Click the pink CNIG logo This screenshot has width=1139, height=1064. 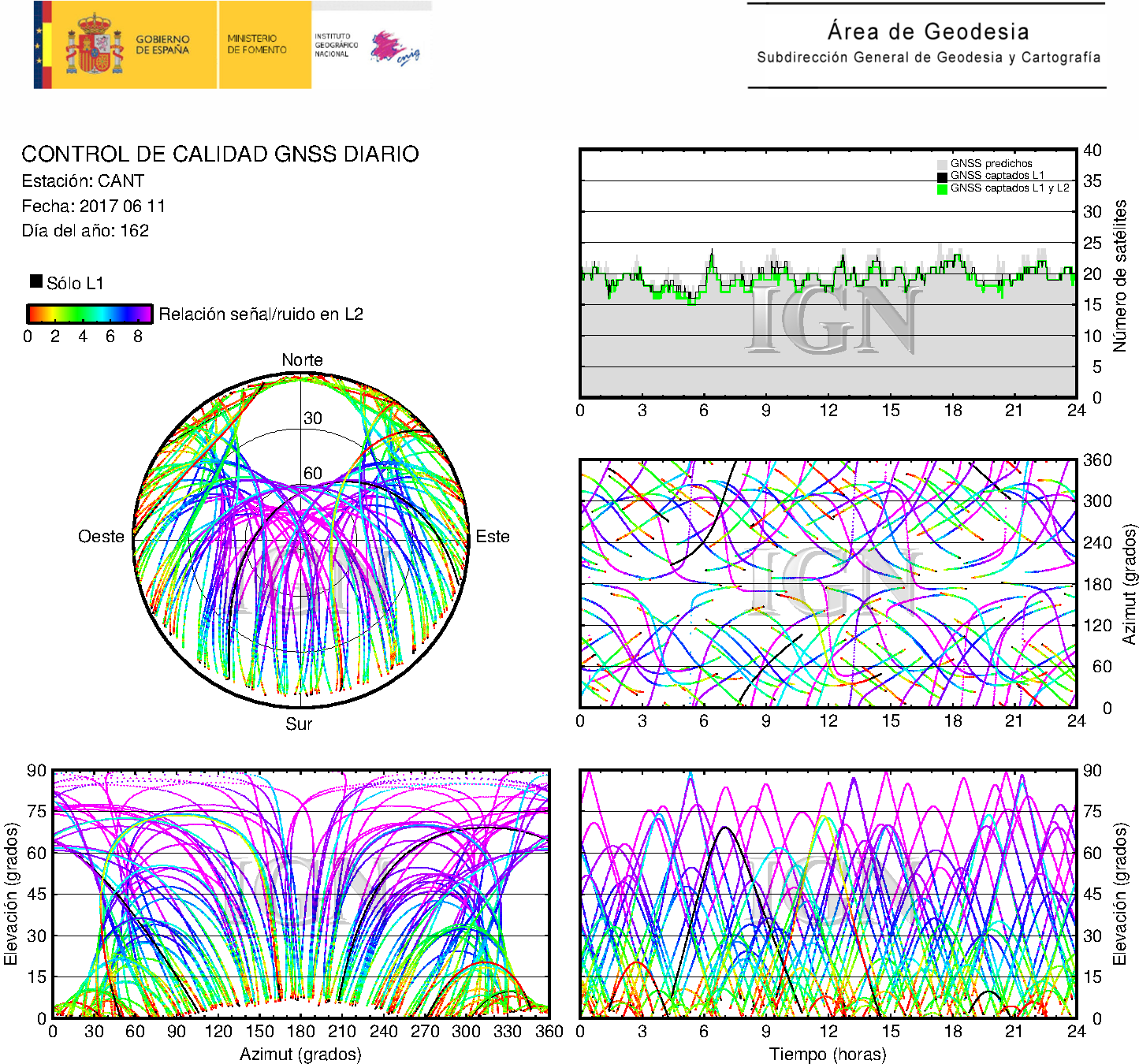[x=395, y=48]
